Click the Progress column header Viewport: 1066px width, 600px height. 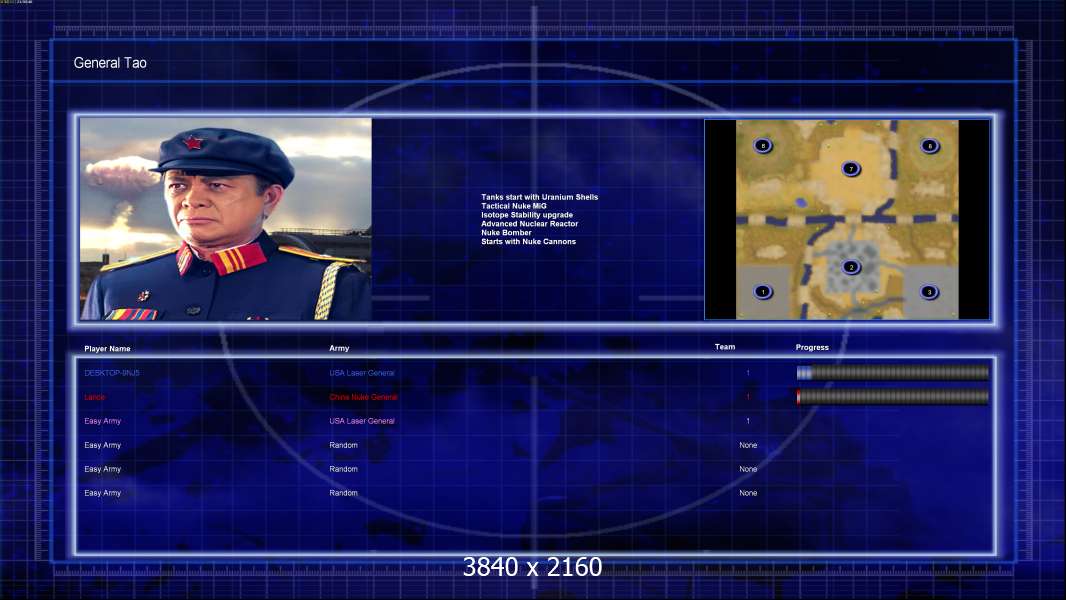pos(812,347)
